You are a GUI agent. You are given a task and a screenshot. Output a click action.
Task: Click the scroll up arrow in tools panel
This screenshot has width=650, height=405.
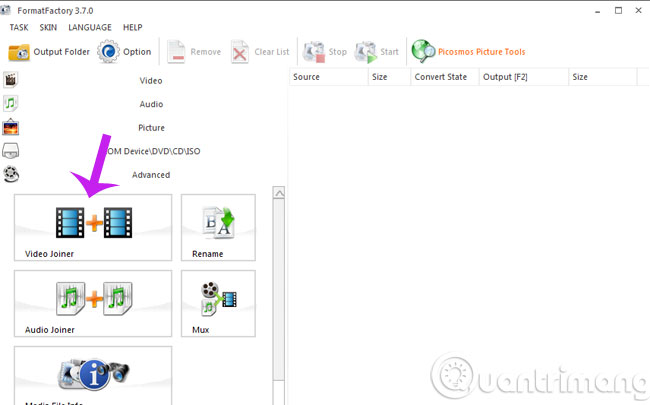[x=279, y=193]
